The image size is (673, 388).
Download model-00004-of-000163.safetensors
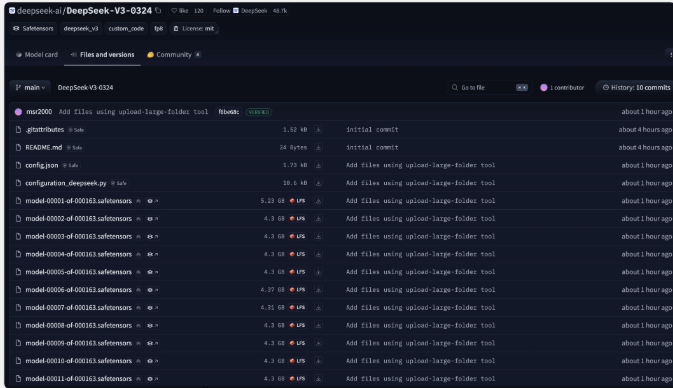pos(318,255)
